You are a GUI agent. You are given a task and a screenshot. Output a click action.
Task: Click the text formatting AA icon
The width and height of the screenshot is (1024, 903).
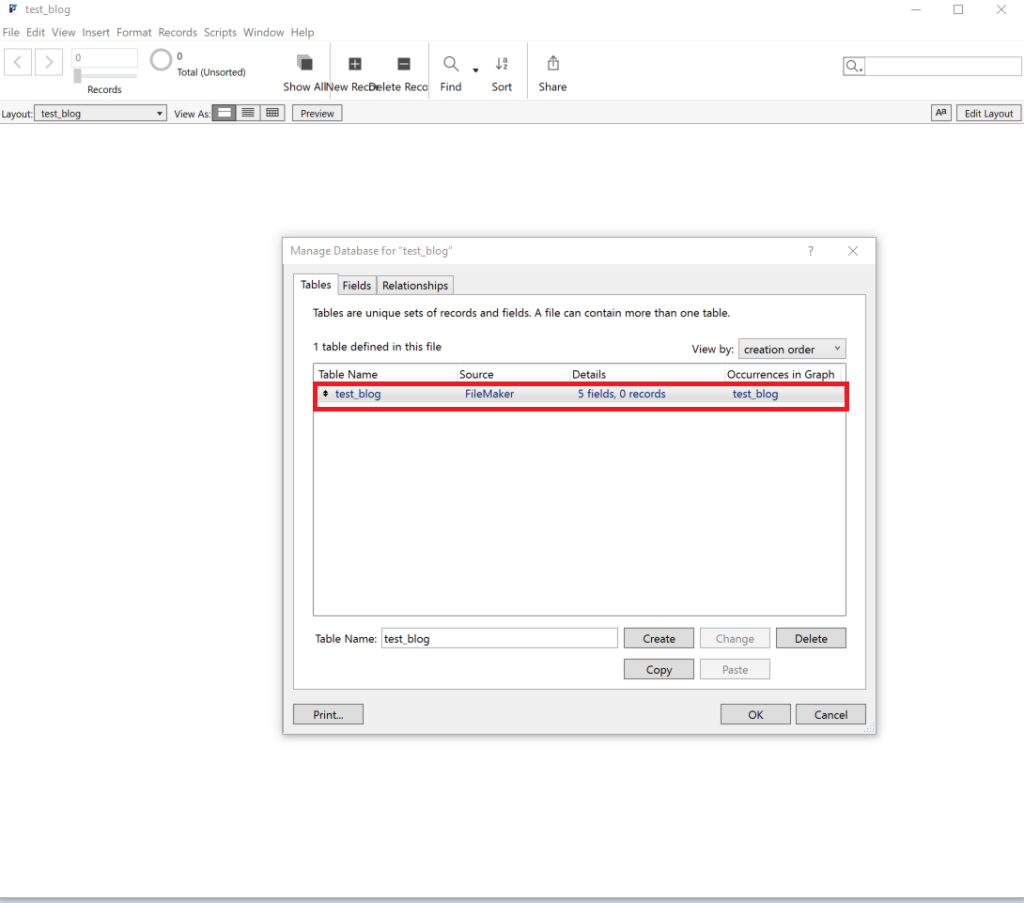940,113
